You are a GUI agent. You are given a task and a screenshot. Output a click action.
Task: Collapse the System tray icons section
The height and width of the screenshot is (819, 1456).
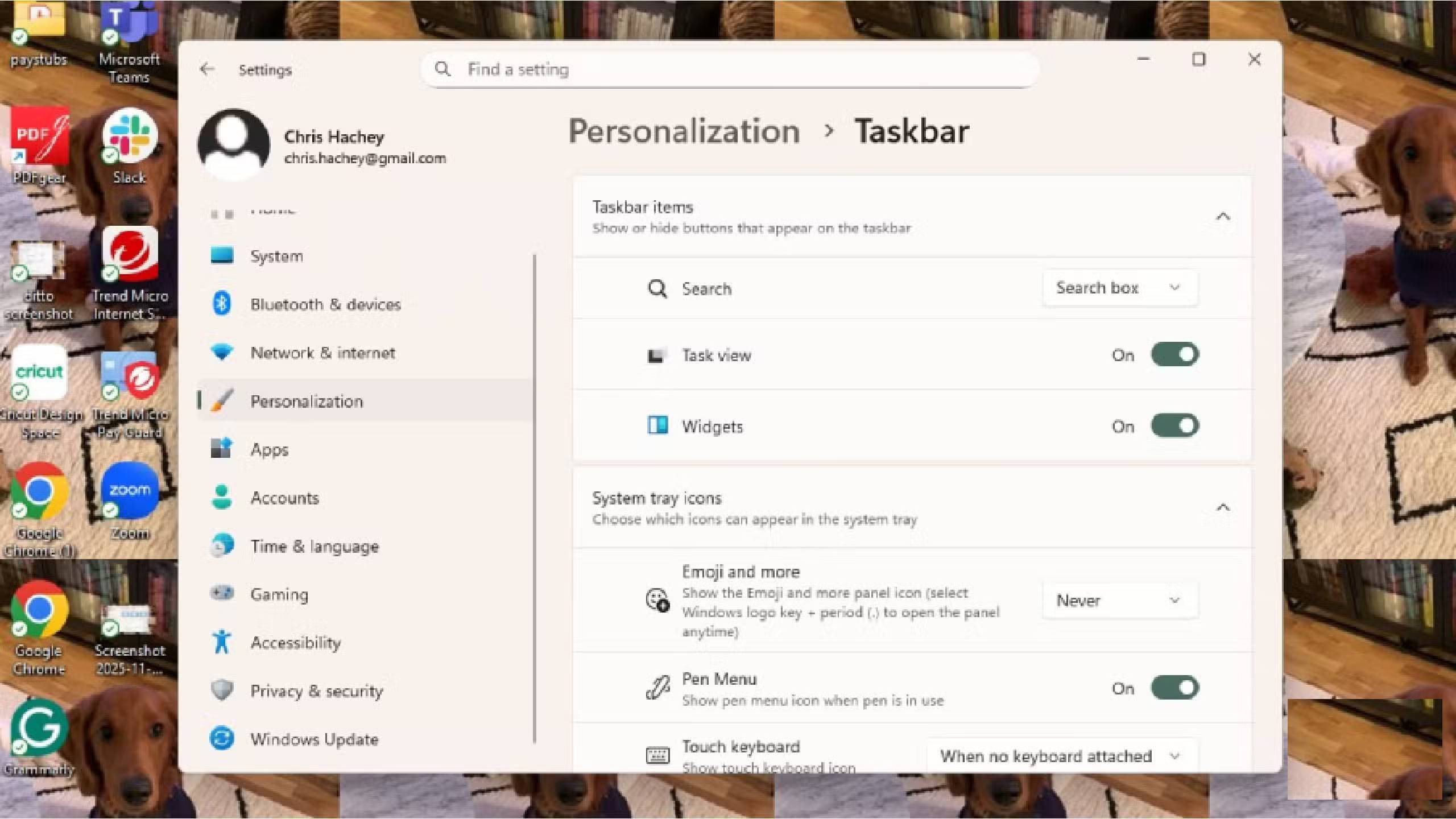coord(1223,508)
